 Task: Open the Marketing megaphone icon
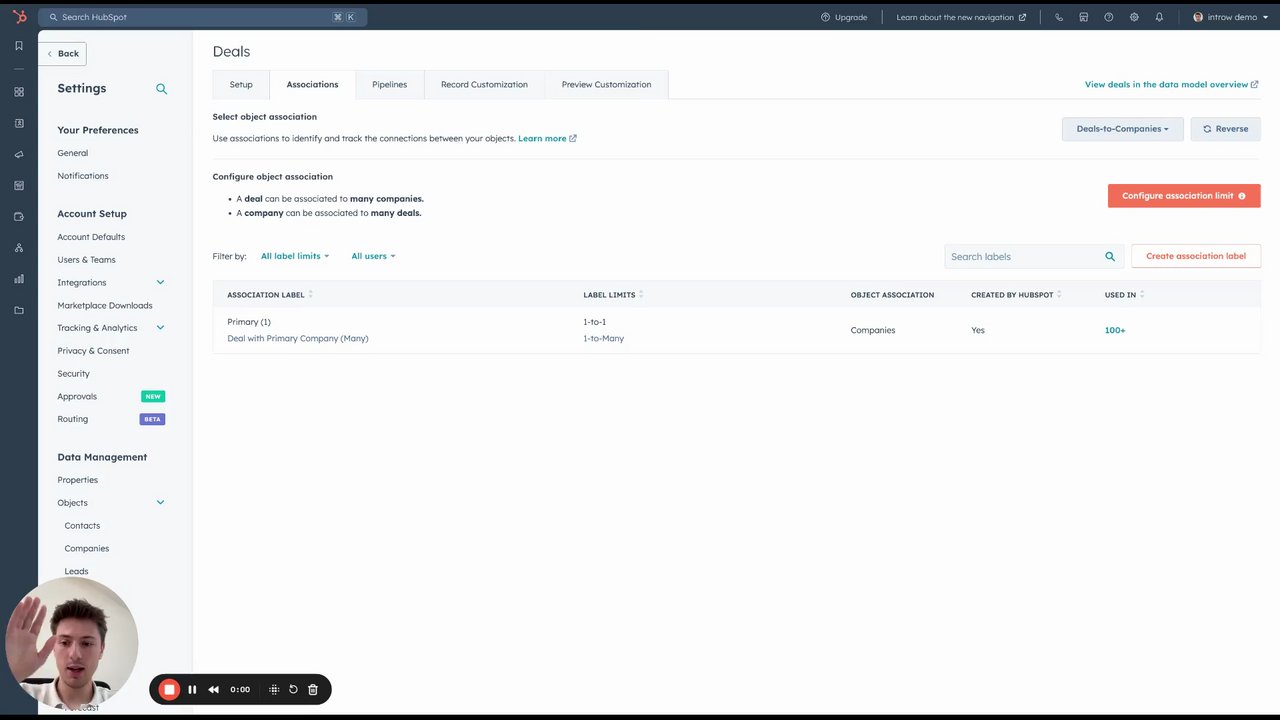pos(19,154)
